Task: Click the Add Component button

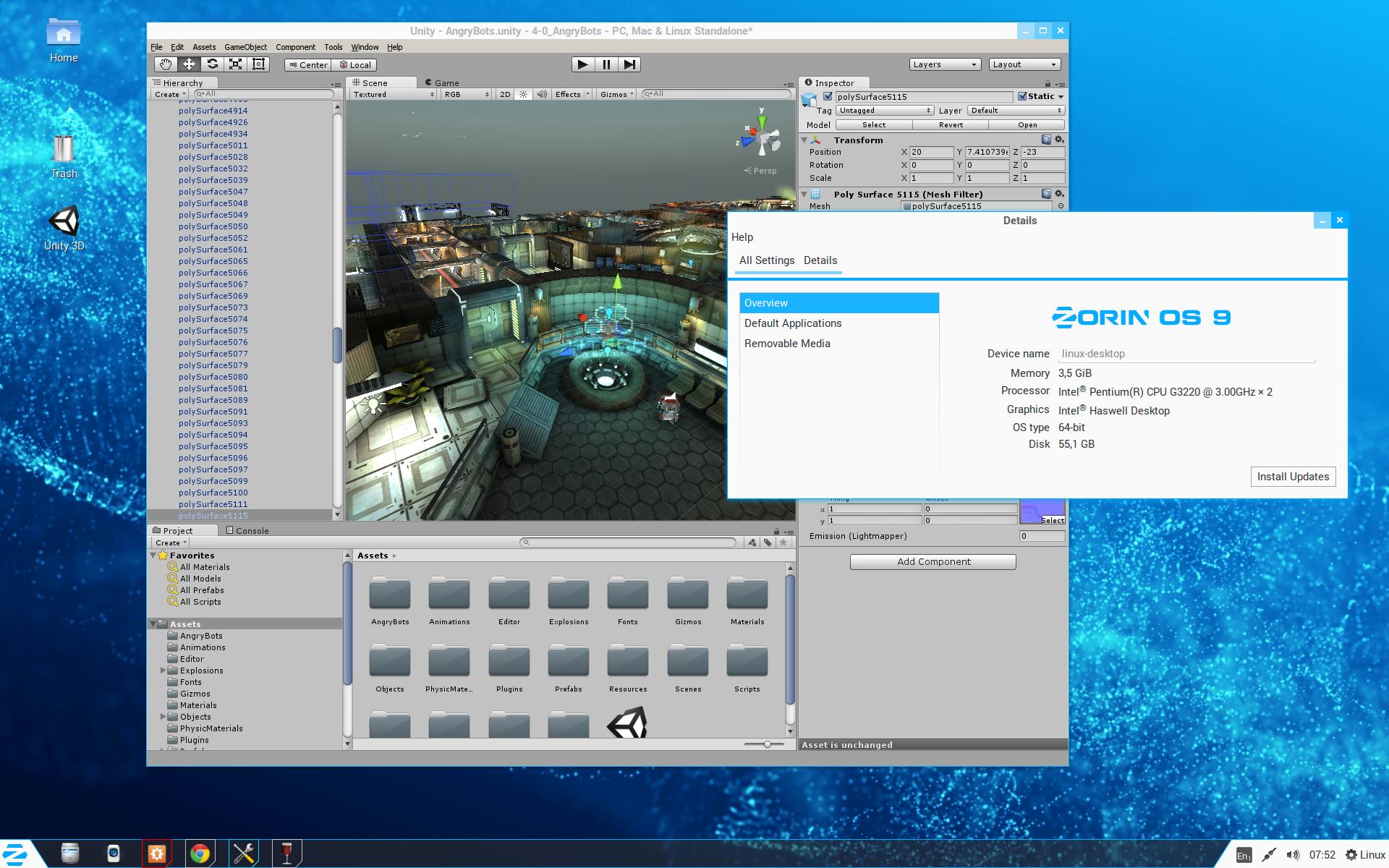Action: click(x=933, y=561)
